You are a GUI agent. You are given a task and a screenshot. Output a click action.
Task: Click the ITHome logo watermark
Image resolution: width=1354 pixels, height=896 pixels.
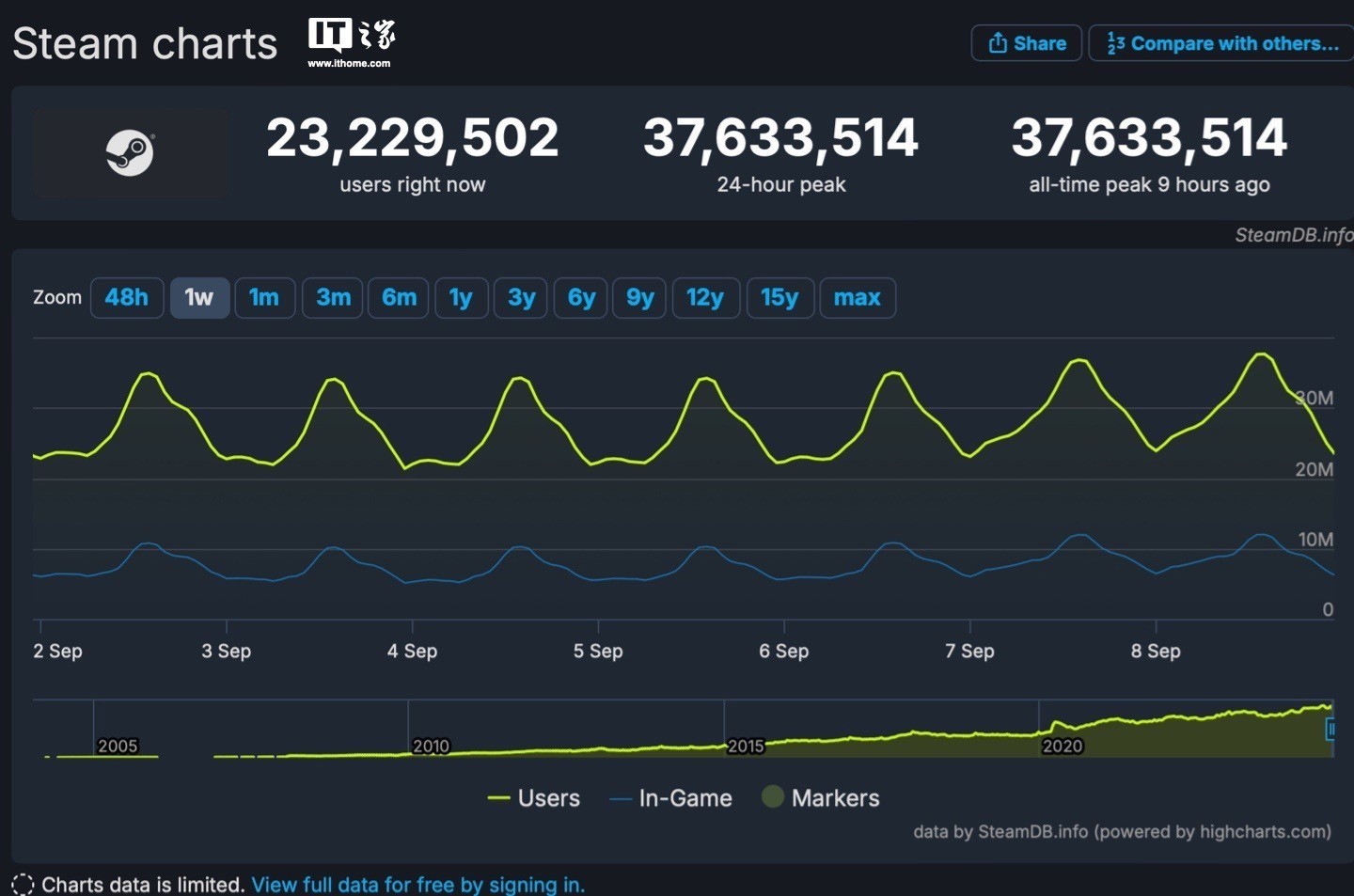pyautogui.click(x=351, y=42)
